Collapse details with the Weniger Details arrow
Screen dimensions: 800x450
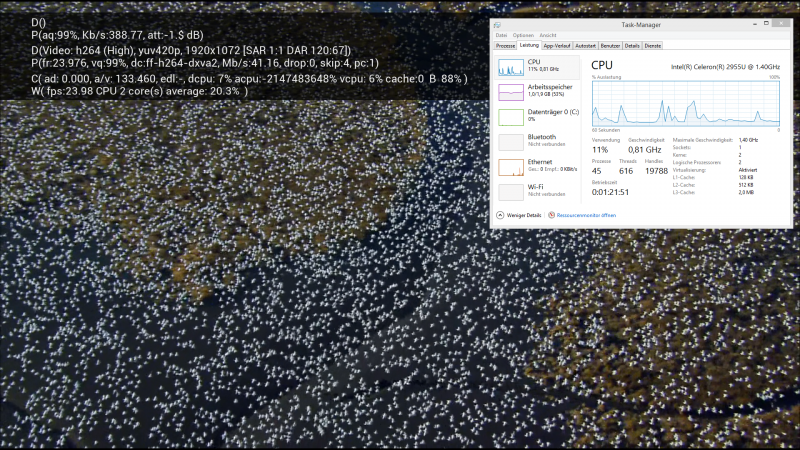pyautogui.click(x=500, y=215)
